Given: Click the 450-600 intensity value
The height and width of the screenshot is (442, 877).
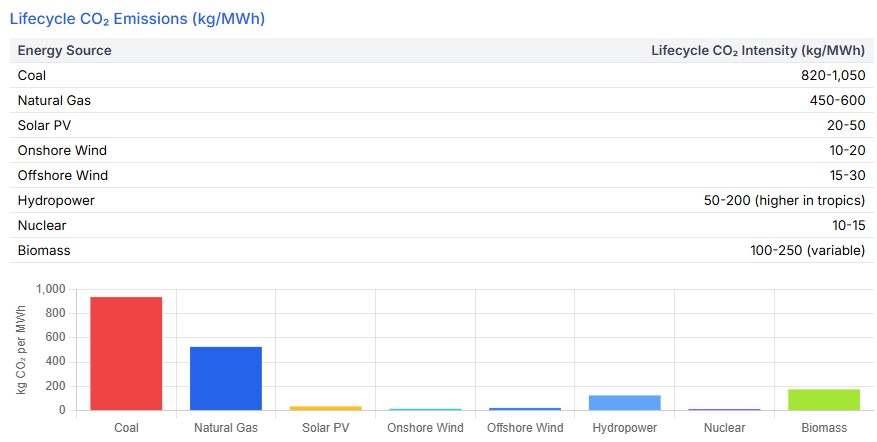Looking at the screenshot, I should click(x=837, y=100).
